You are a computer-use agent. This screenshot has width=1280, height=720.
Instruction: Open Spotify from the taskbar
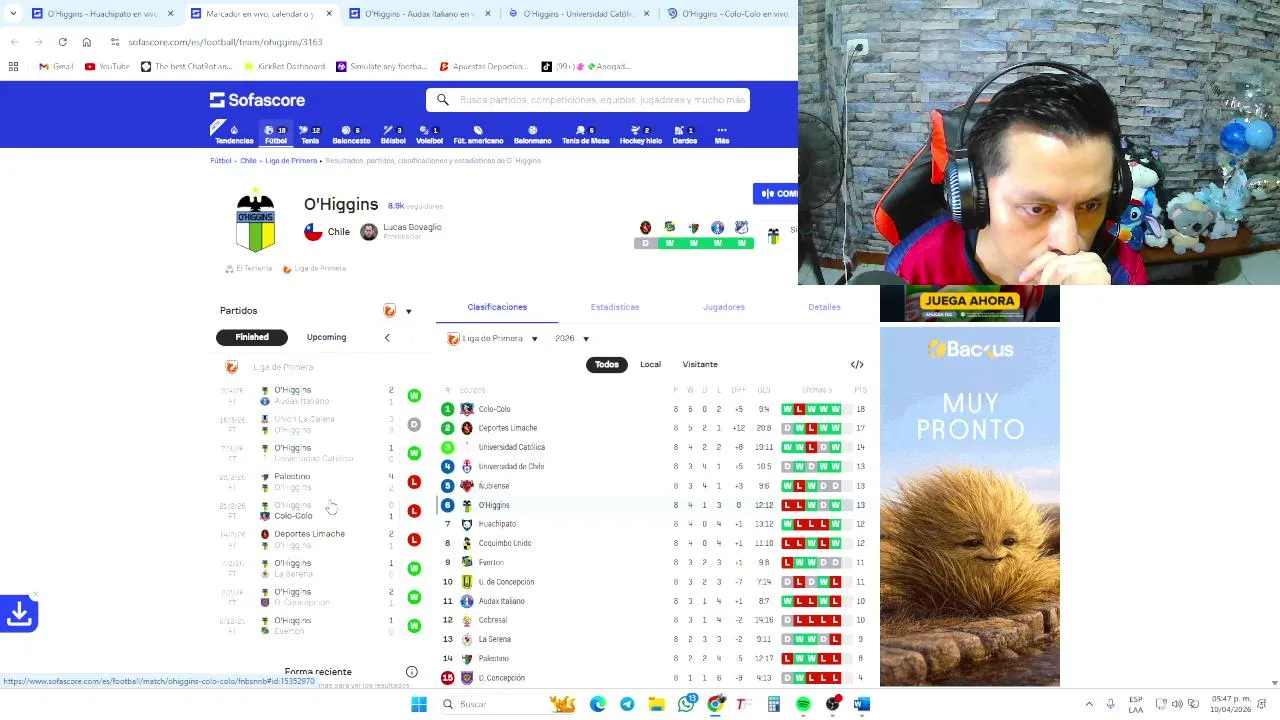(803, 704)
